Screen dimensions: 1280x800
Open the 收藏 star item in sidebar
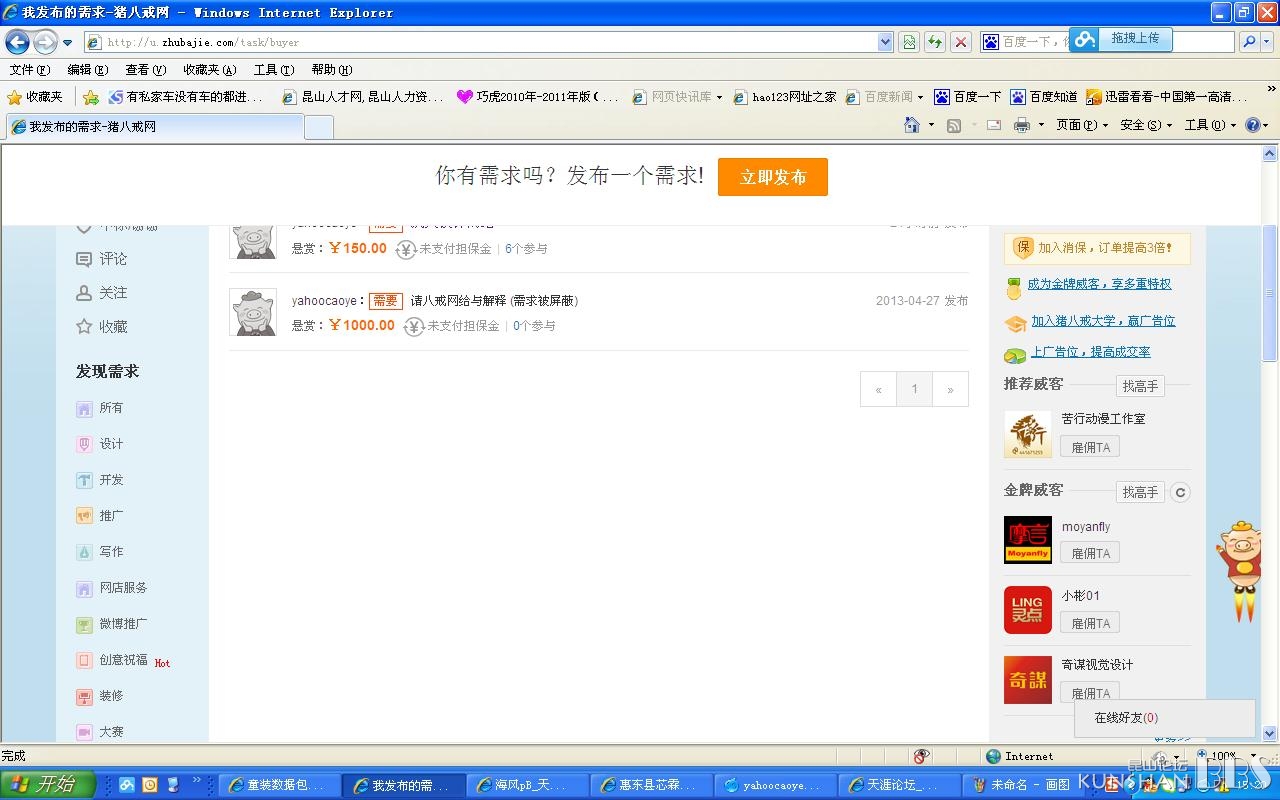102,327
